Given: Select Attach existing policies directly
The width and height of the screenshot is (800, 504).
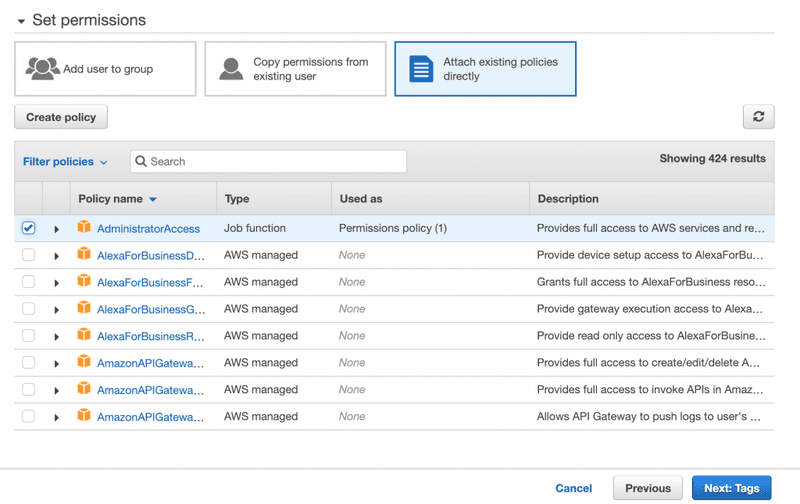Looking at the screenshot, I should [x=485, y=69].
